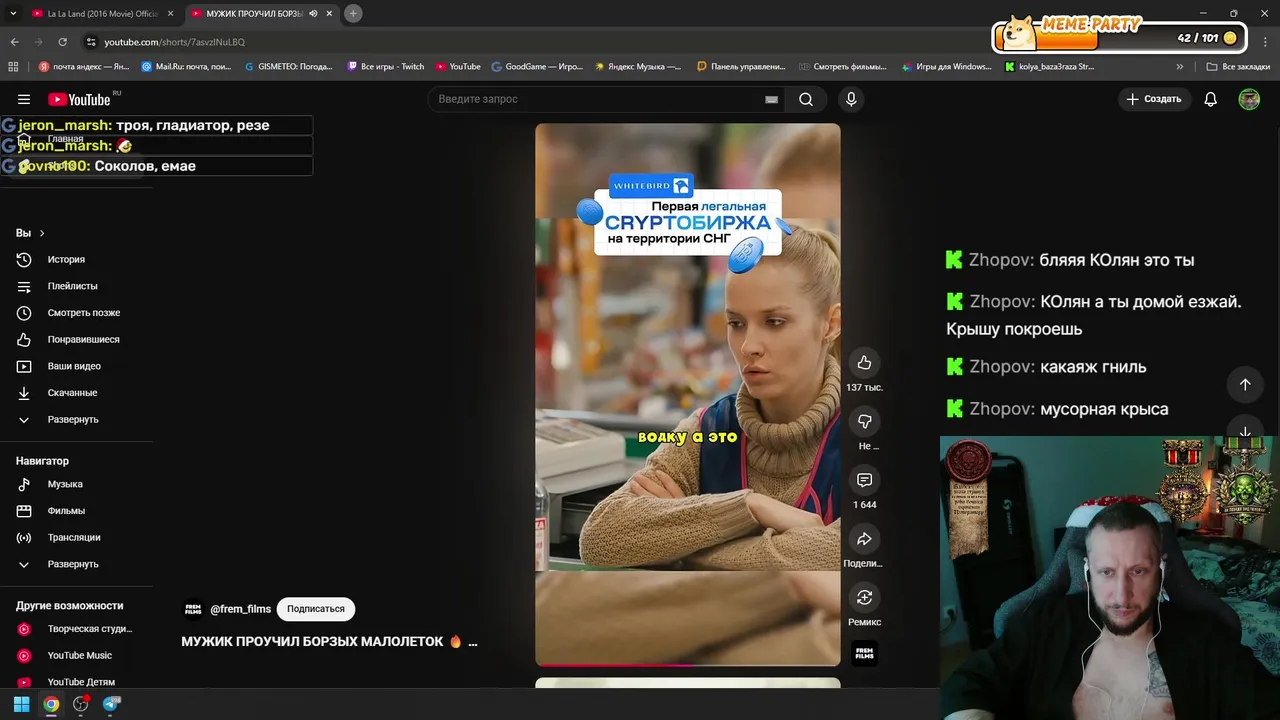Open the account avatar menu
The width and height of the screenshot is (1280, 720).
coord(1249,99)
